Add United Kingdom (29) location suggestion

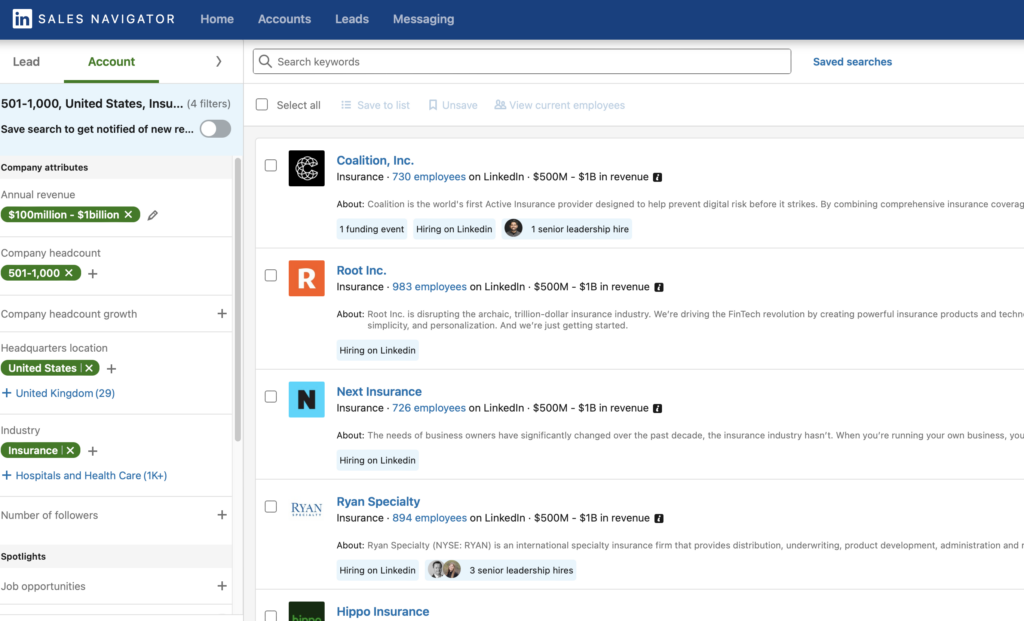coord(58,393)
